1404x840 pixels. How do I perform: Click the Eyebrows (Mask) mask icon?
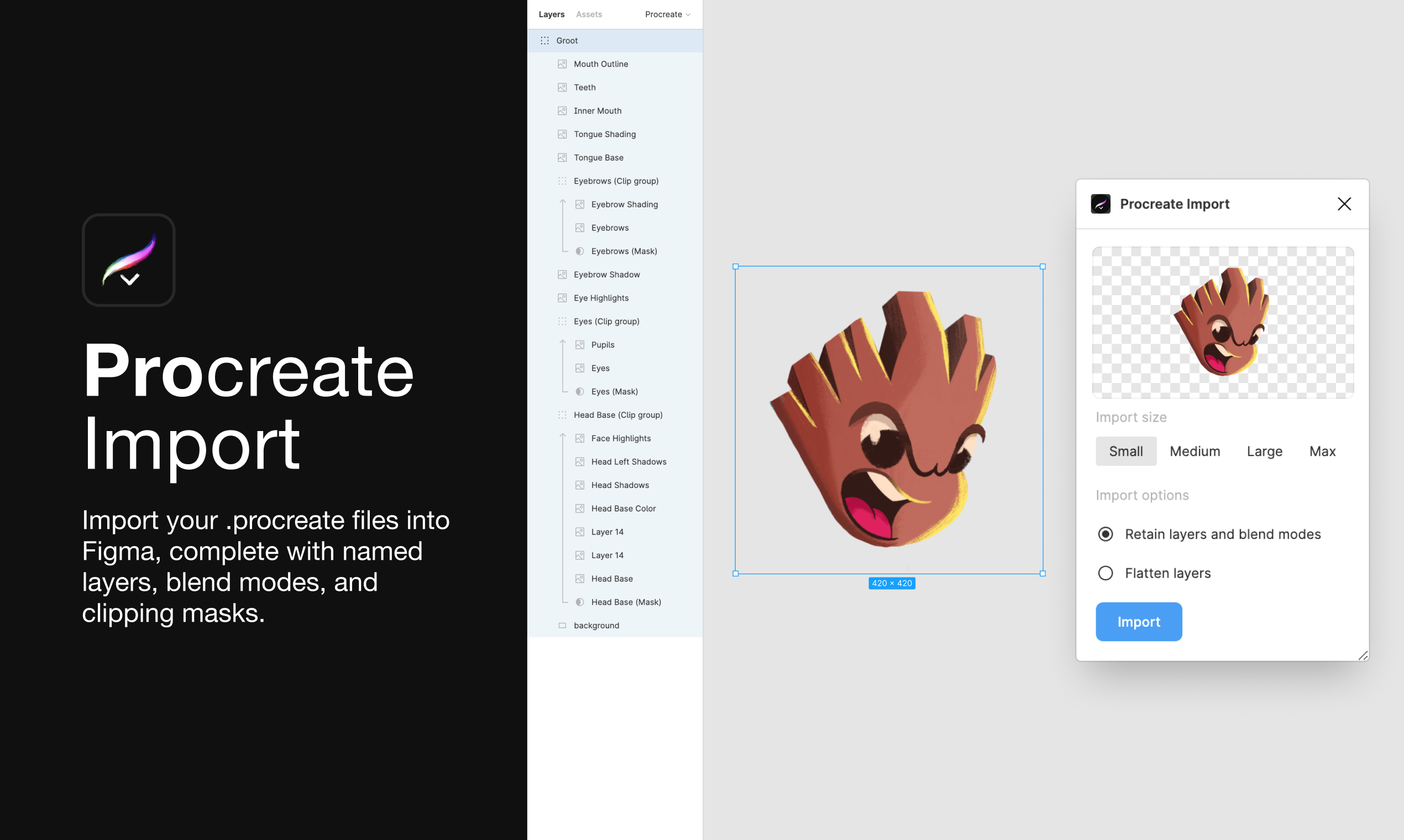[580, 251]
